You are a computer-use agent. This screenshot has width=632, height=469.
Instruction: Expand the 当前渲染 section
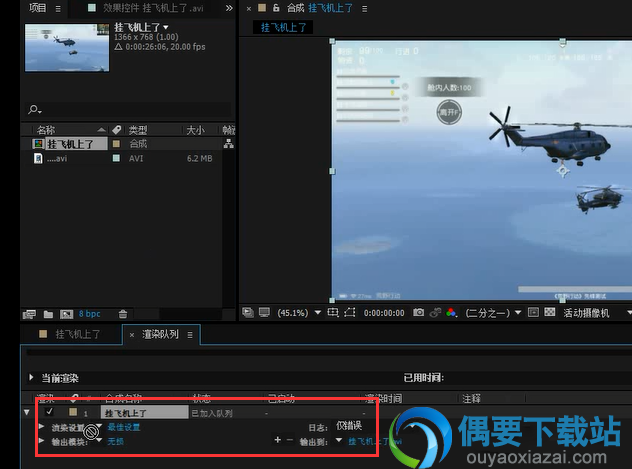point(31,378)
